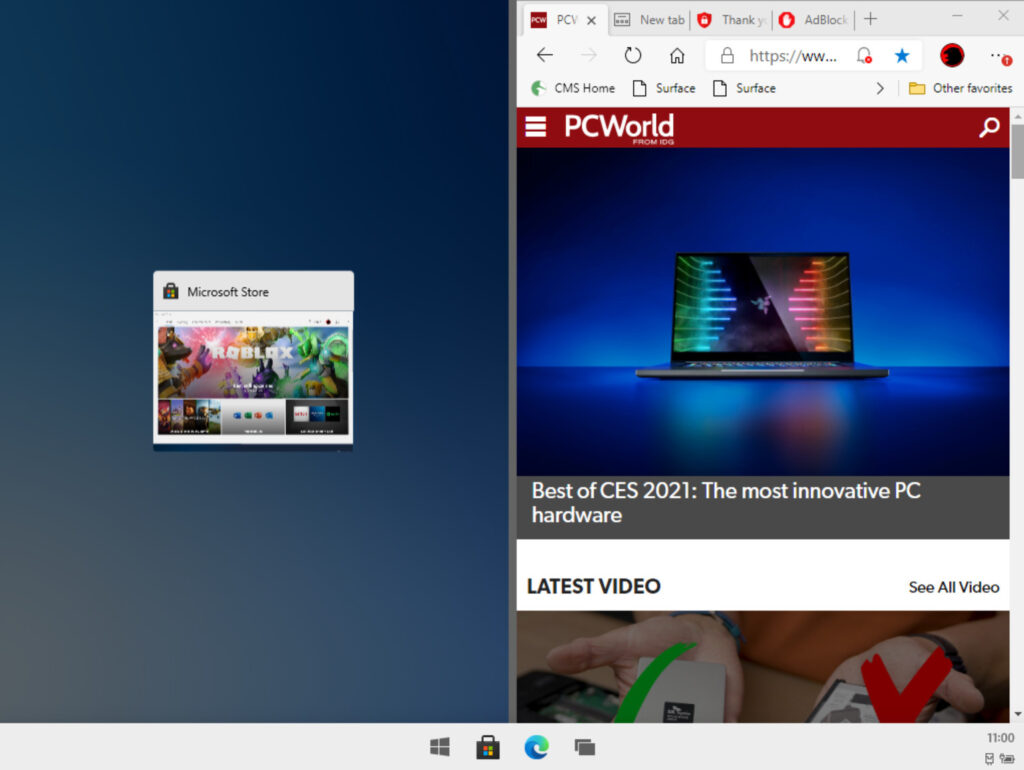Open Microsoft Edge from the taskbar
Image resolution: width=1024 pixels, height=770 pixels.
(537, 747)
